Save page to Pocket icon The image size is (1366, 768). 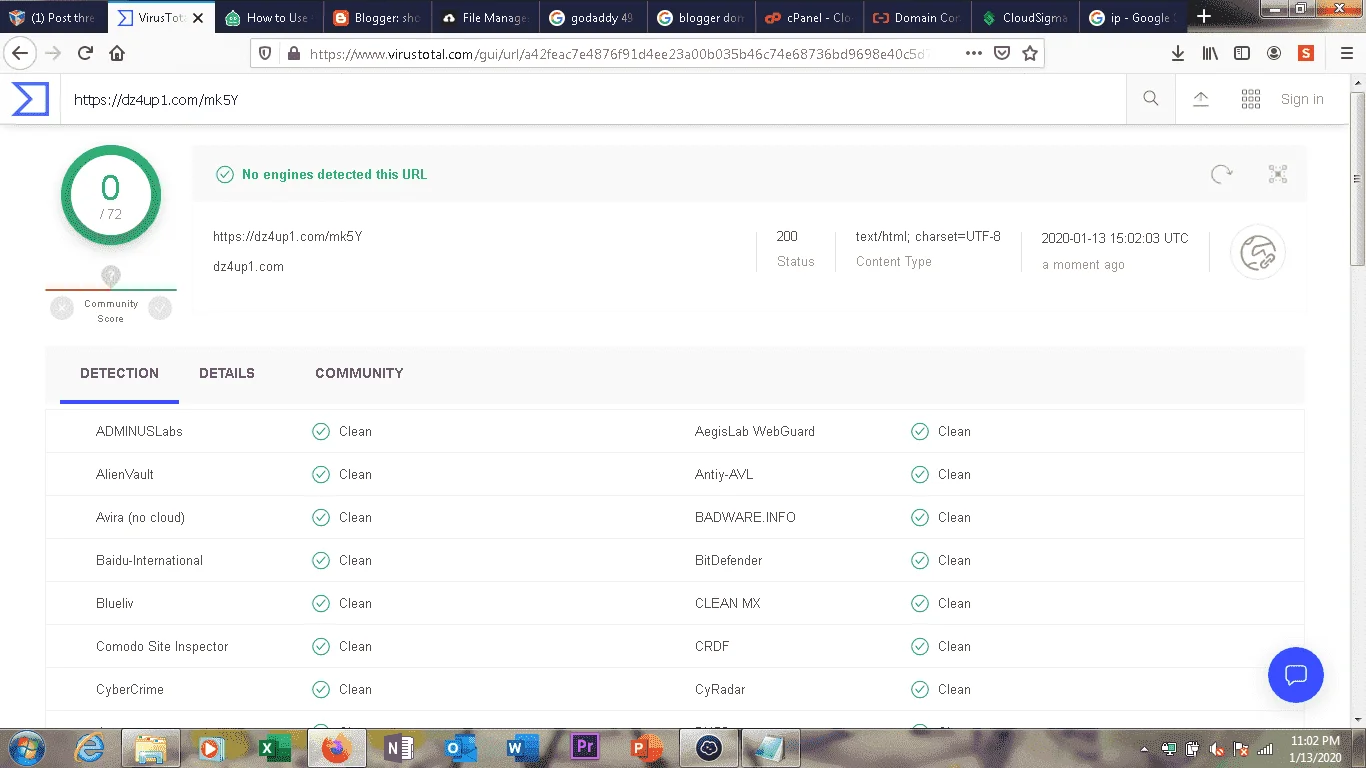(1002, 53)
